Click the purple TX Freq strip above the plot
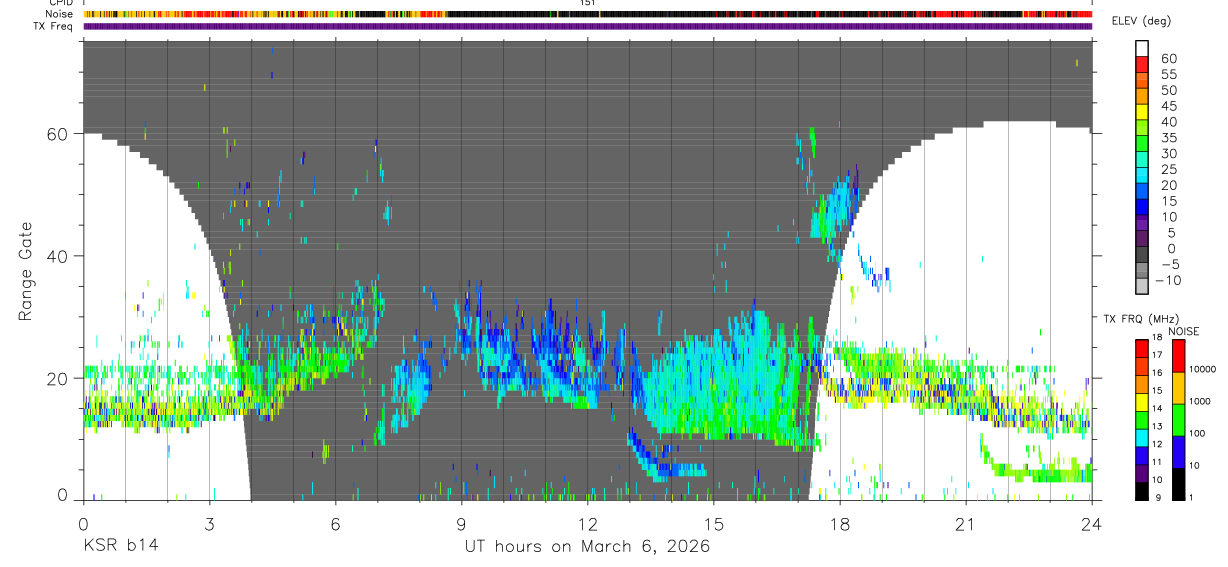 [x=587, y=26]
